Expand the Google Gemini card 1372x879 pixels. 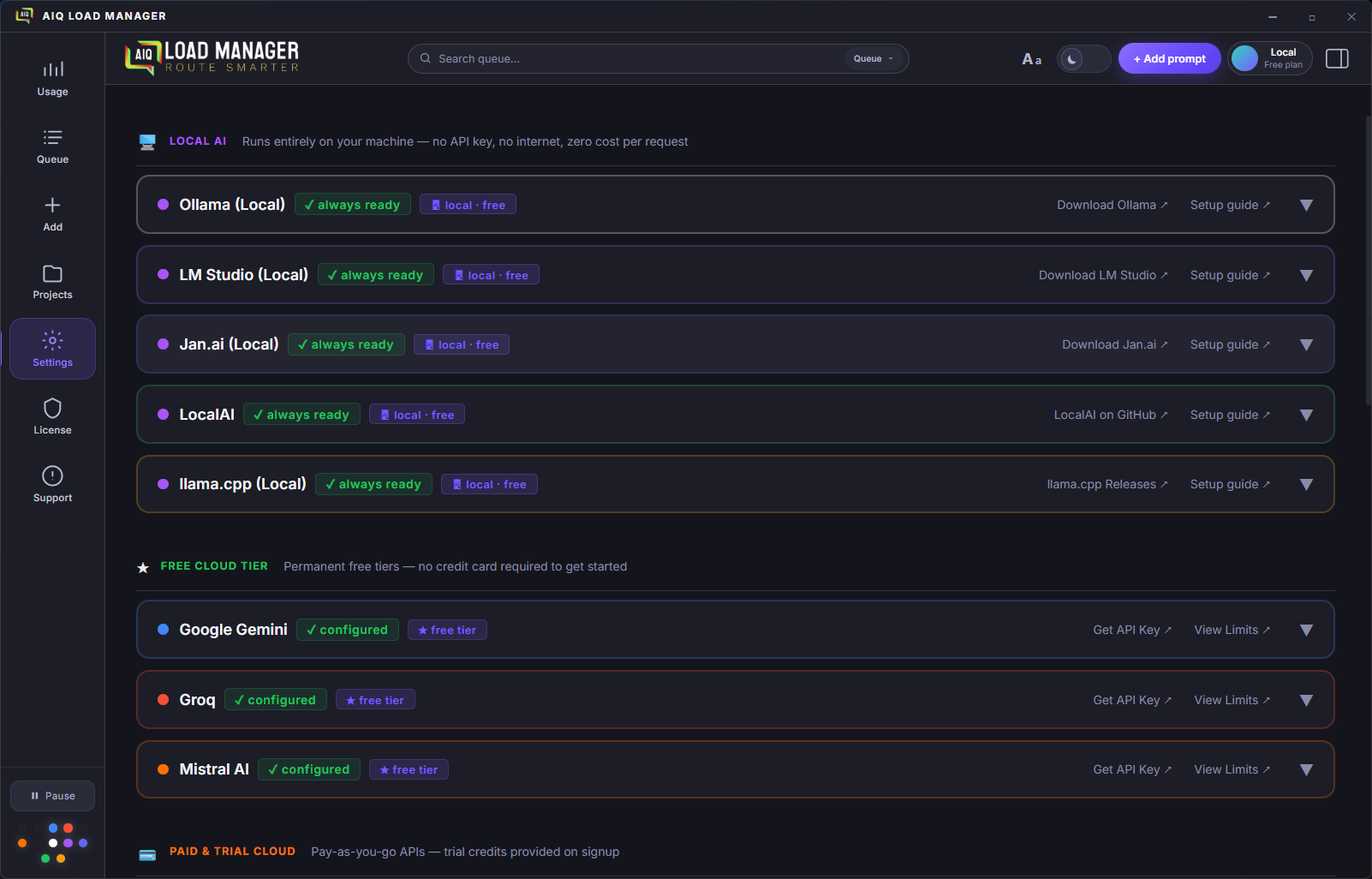[1306, 630]
